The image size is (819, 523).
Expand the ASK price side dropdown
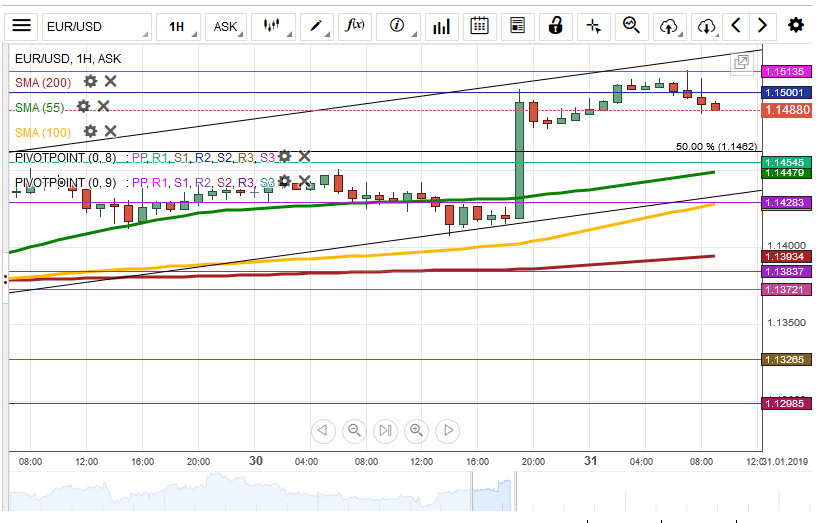point(226,26)
